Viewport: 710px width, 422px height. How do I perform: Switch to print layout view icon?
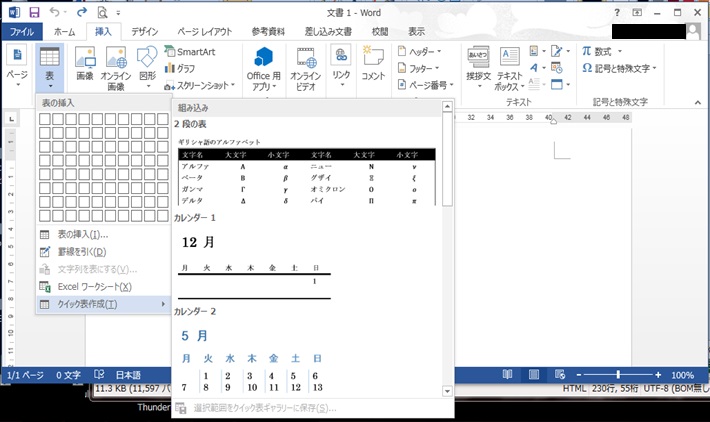click(534, 374)
